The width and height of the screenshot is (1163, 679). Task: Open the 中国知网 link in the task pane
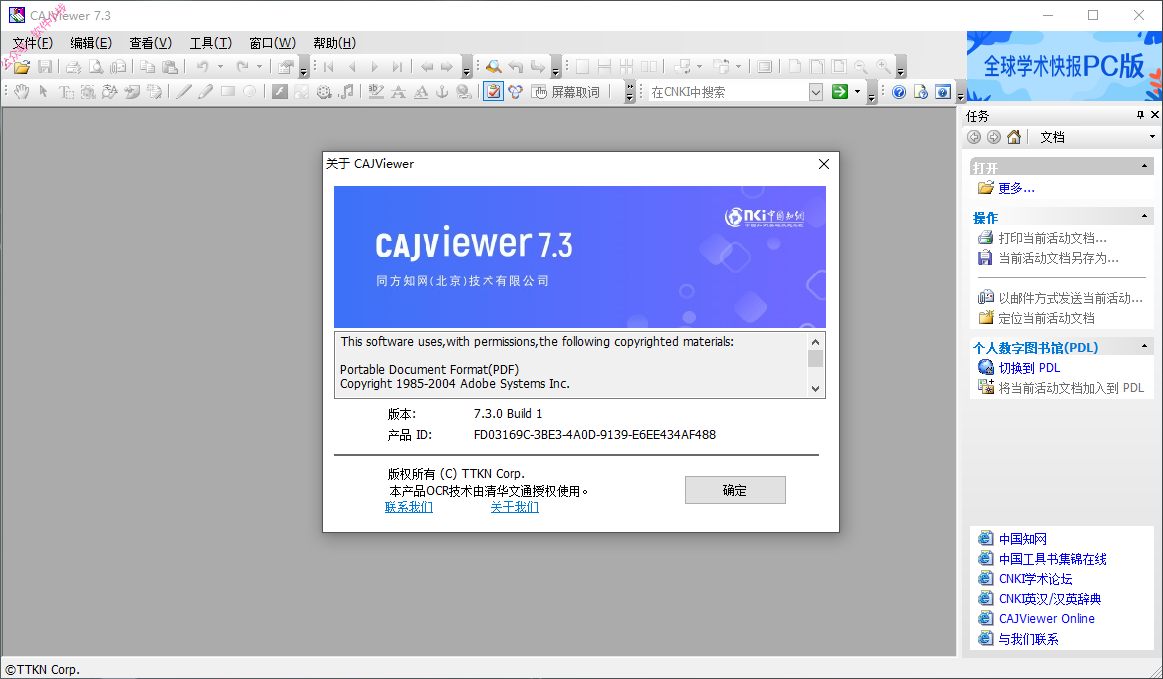point(1023,539)
